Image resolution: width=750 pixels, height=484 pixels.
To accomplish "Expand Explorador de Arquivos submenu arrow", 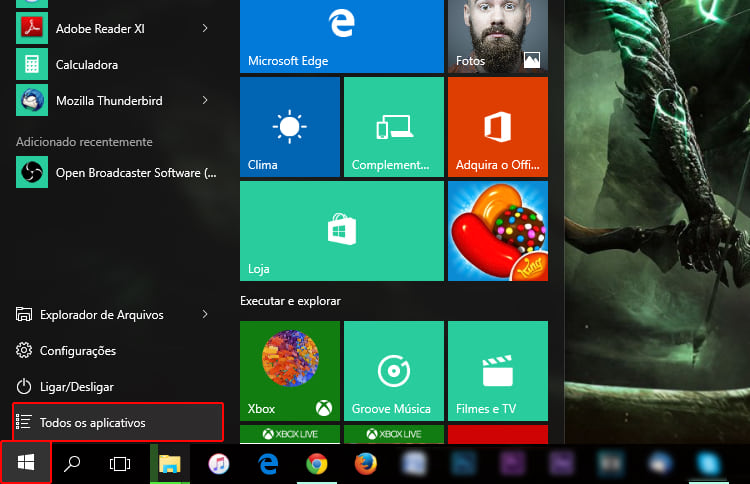I will 205,314.
